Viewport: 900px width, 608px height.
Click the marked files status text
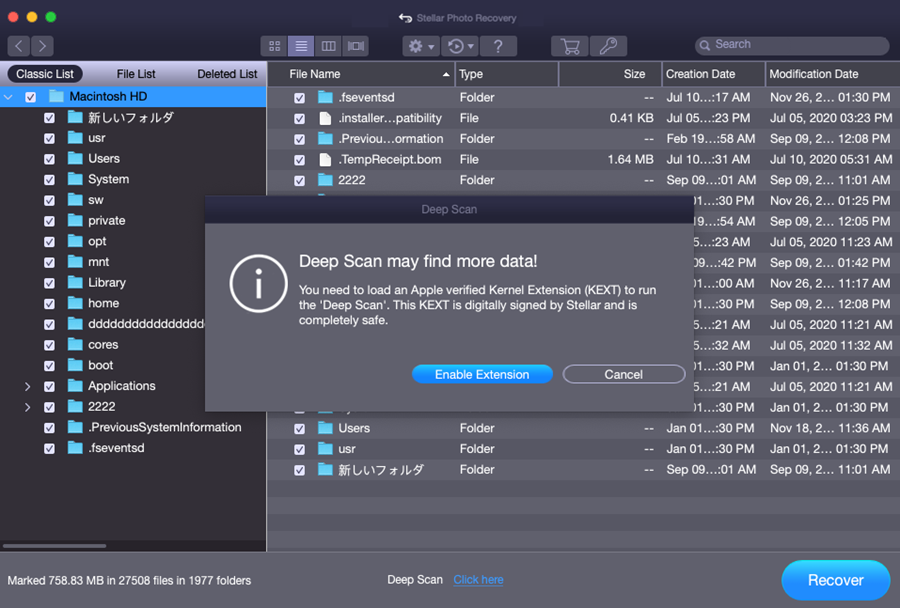click(x=129, y=580)
